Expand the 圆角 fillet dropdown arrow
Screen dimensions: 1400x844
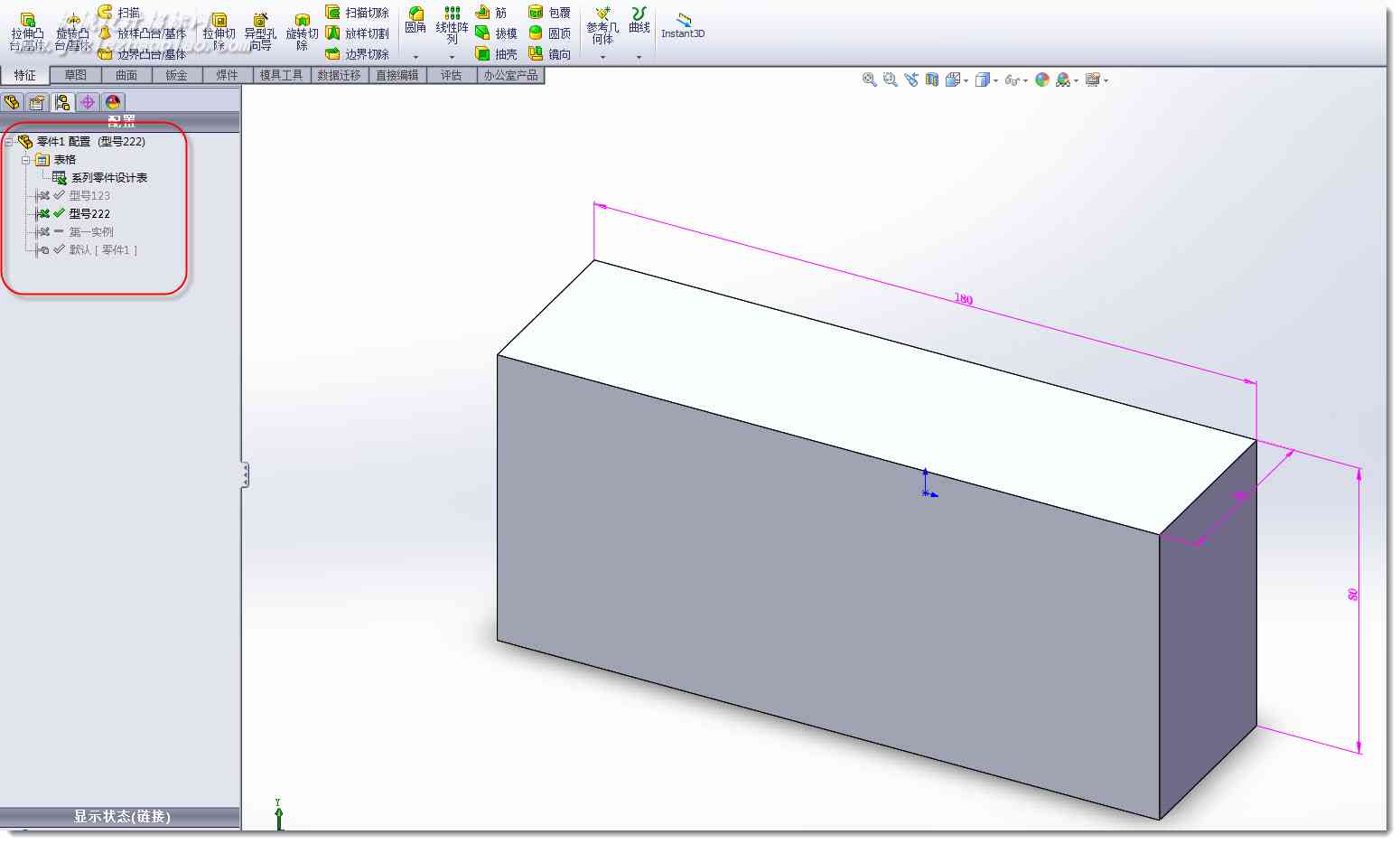pyautogui.click(x=415, y=57)
